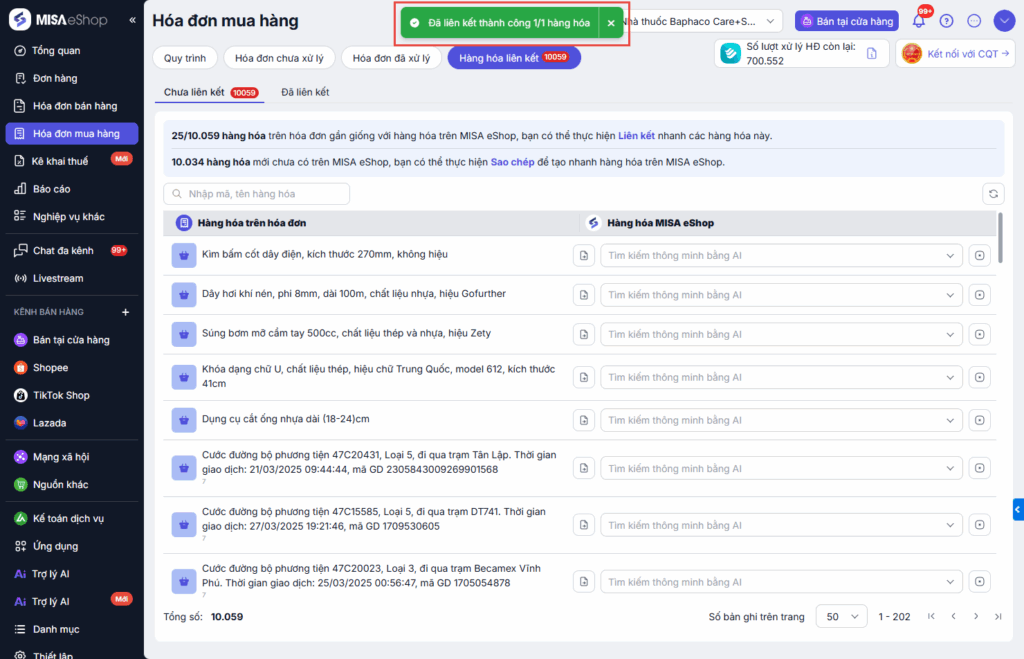This screenshot has height=659, width=1024.
Task: Click copy icon for Dây hơi khí nén row
Action: pyautogui.click(x=584, y=295)
